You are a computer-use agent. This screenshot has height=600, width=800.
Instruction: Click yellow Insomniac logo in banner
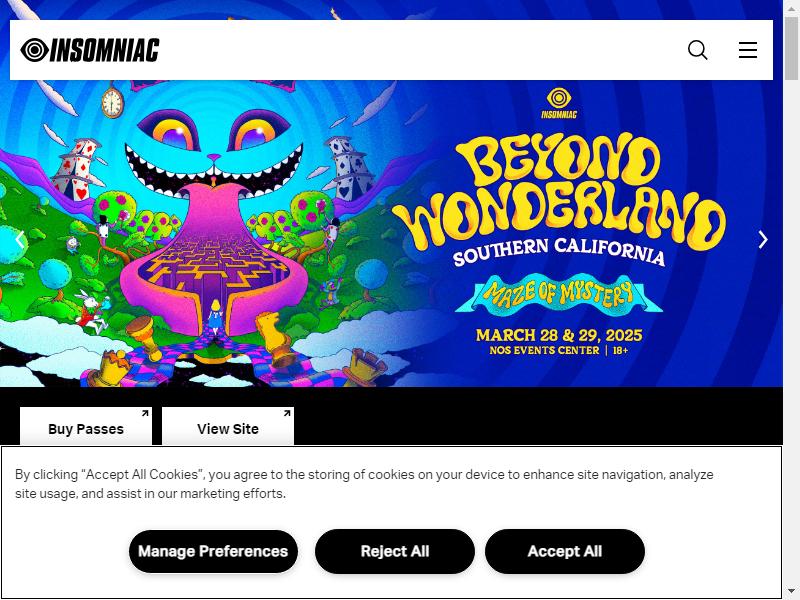point(559,104)
